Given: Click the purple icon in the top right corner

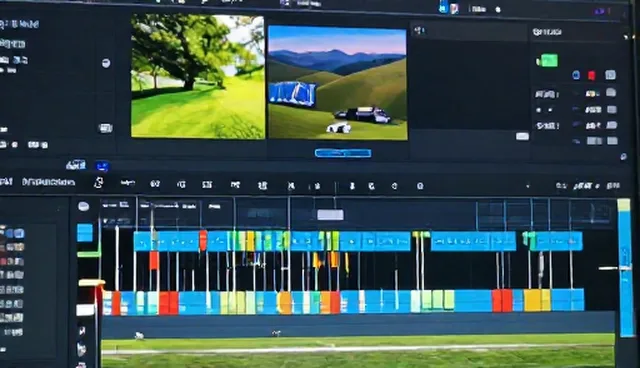Looking at the screenshot, I should coord(600,11).
